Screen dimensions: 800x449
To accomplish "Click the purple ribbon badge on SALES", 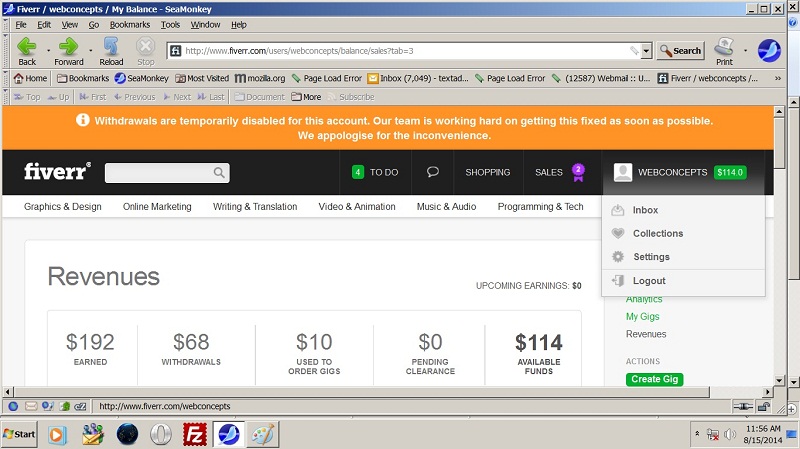I will point(578,172).
